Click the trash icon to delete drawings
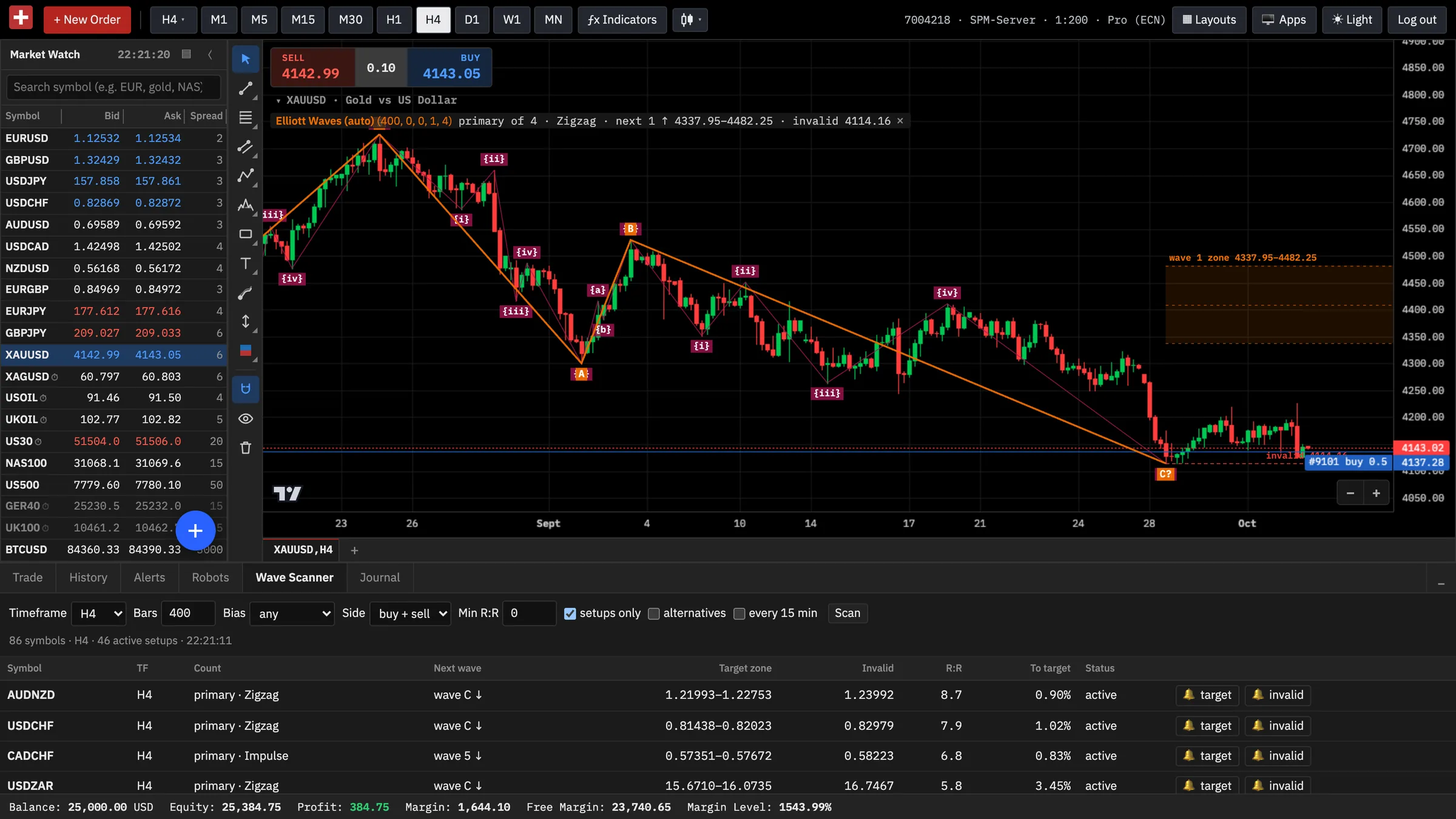Viewport: 1456px width, 819px height. pos(246,448)
